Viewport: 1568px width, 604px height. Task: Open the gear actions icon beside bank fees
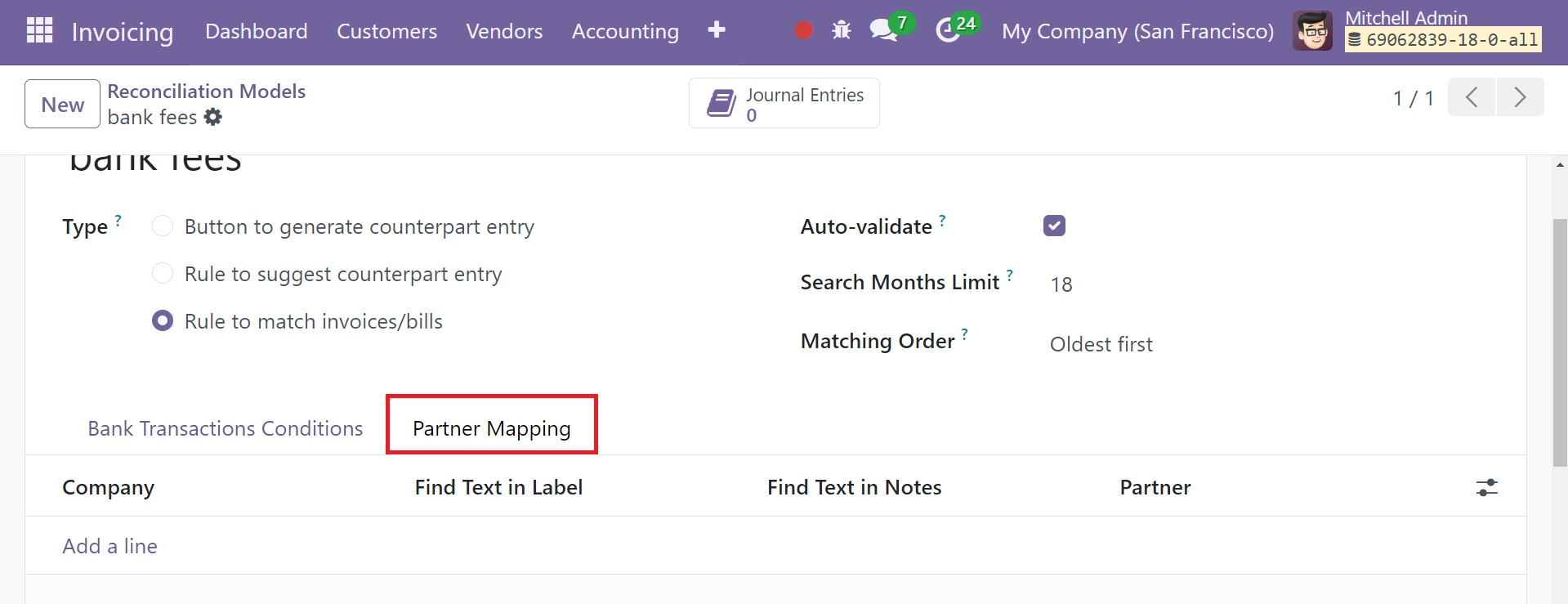(x=213, y=117)
